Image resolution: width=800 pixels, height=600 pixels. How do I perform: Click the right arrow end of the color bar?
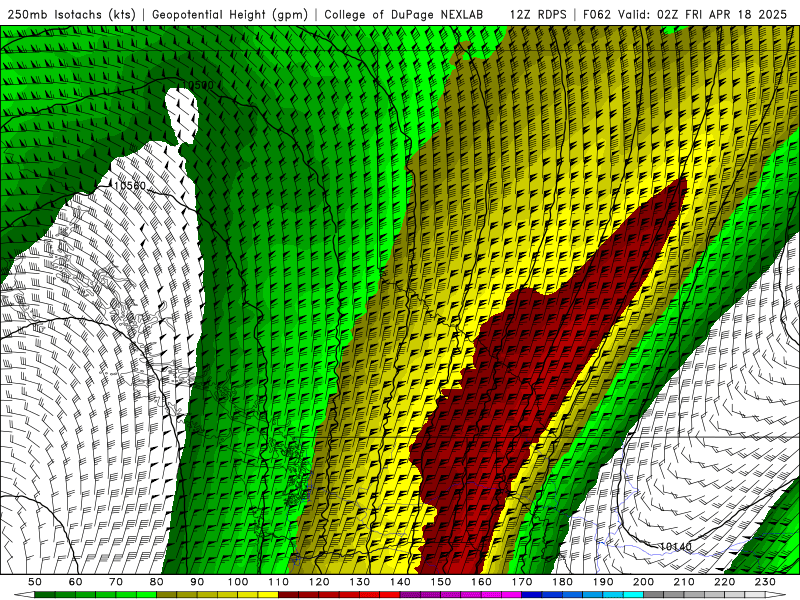(776, 595)
